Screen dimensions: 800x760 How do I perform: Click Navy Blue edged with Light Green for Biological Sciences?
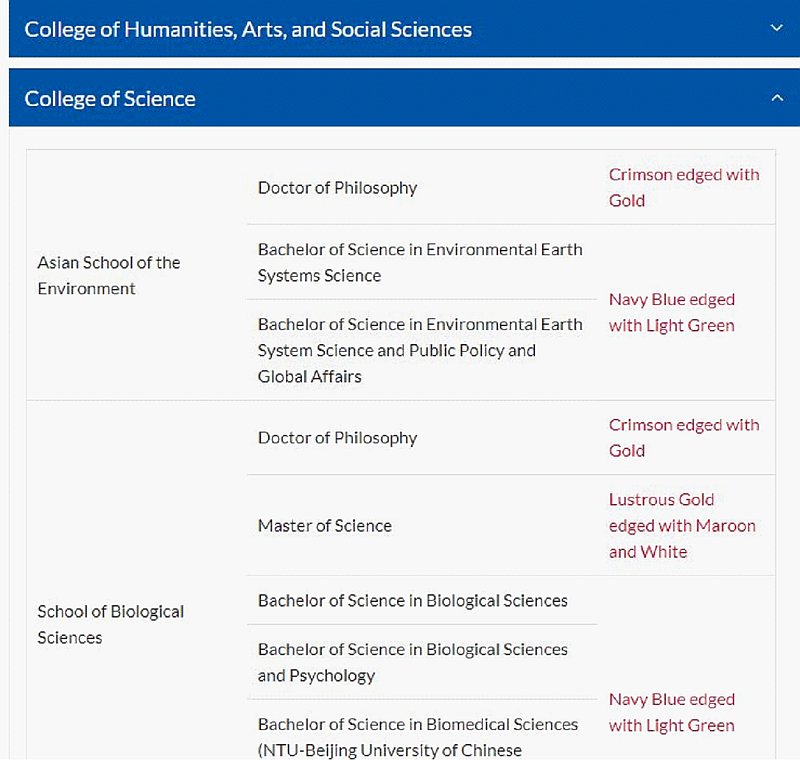pyautogui.click(x=671, y=712)
